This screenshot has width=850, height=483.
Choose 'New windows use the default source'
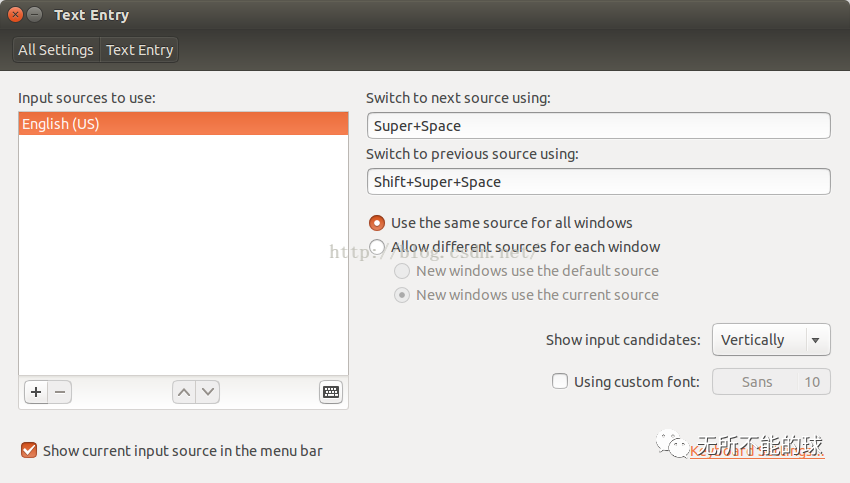coord(402,271)
